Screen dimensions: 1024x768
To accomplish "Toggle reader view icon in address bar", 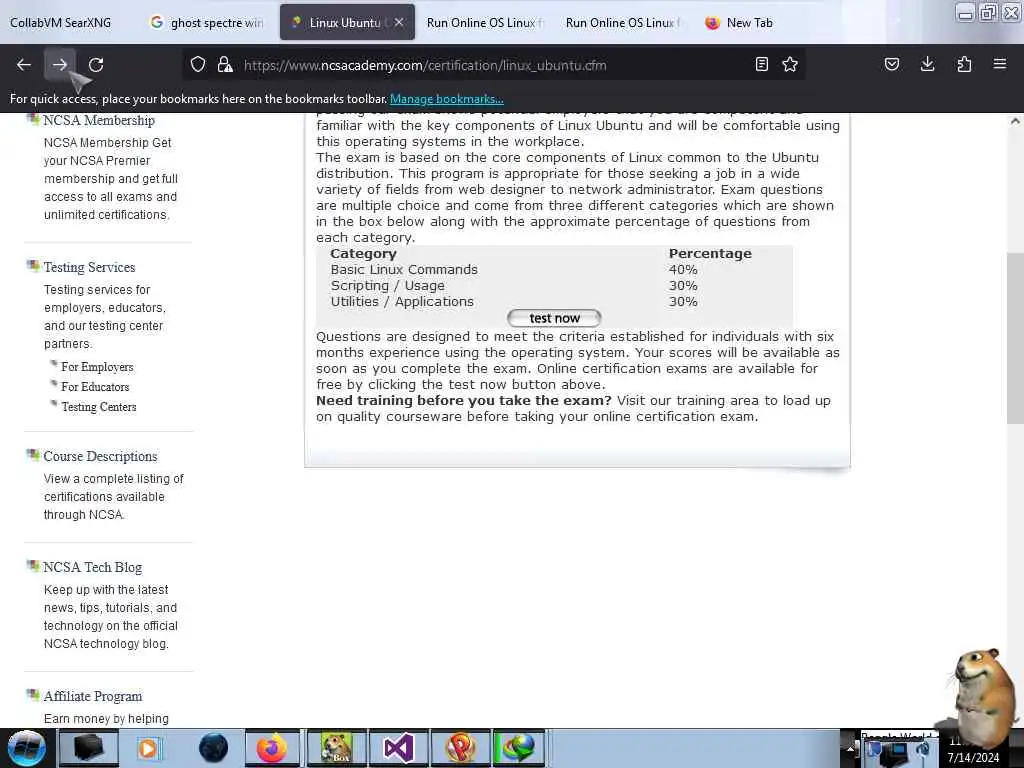I will tap(761, 64).
